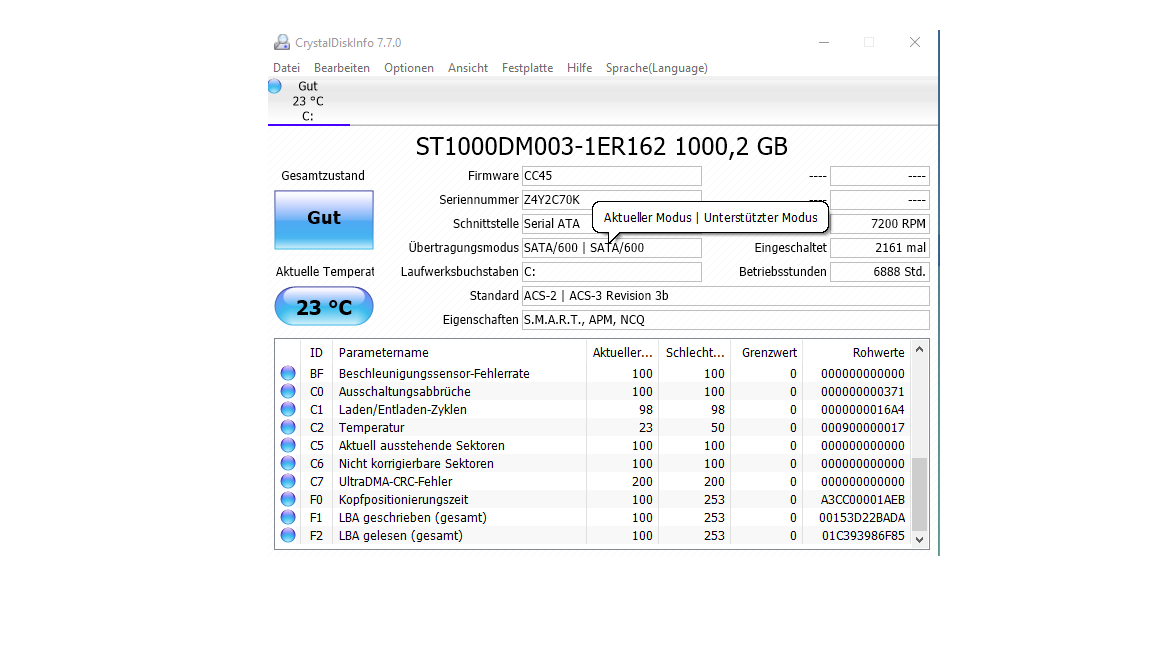The width and height of the screenshot is (1152, 648).
Task: Click the Übertragungsmodus field SATA/600
Action: pyautogui.click(x=611, y=248)
